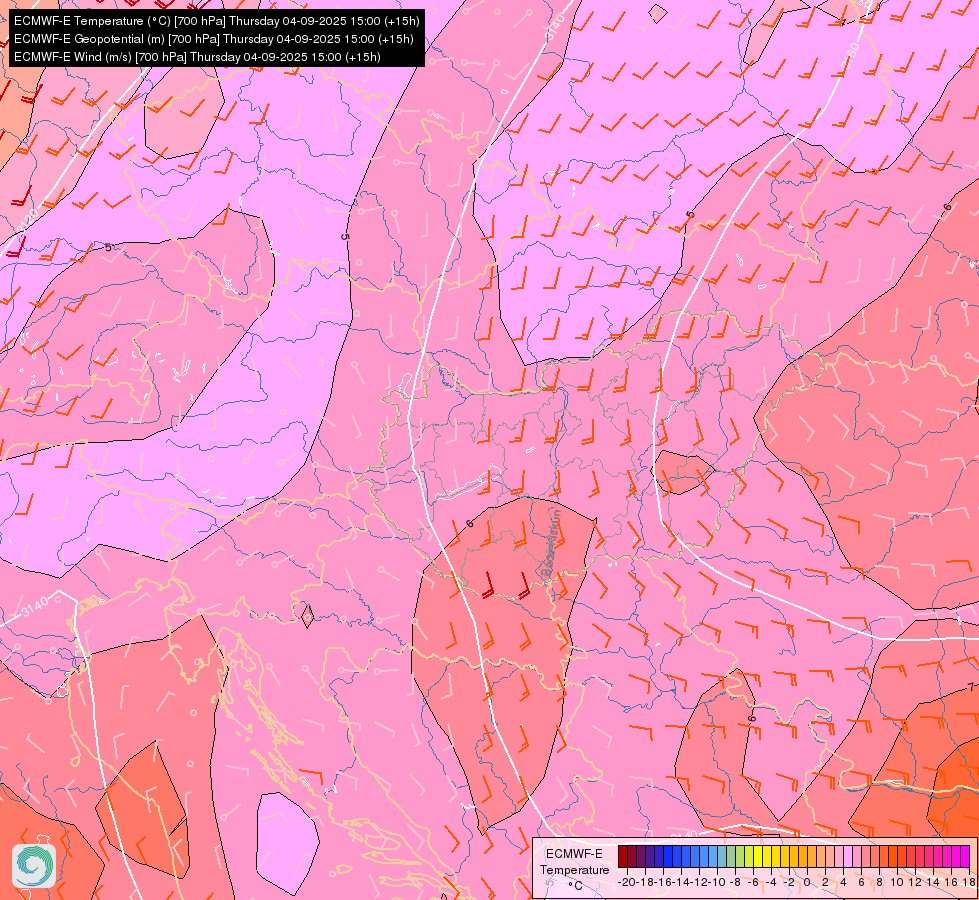Click the '12' legend scale label
Screen dimensions: 979x900
tap(915, 882)
